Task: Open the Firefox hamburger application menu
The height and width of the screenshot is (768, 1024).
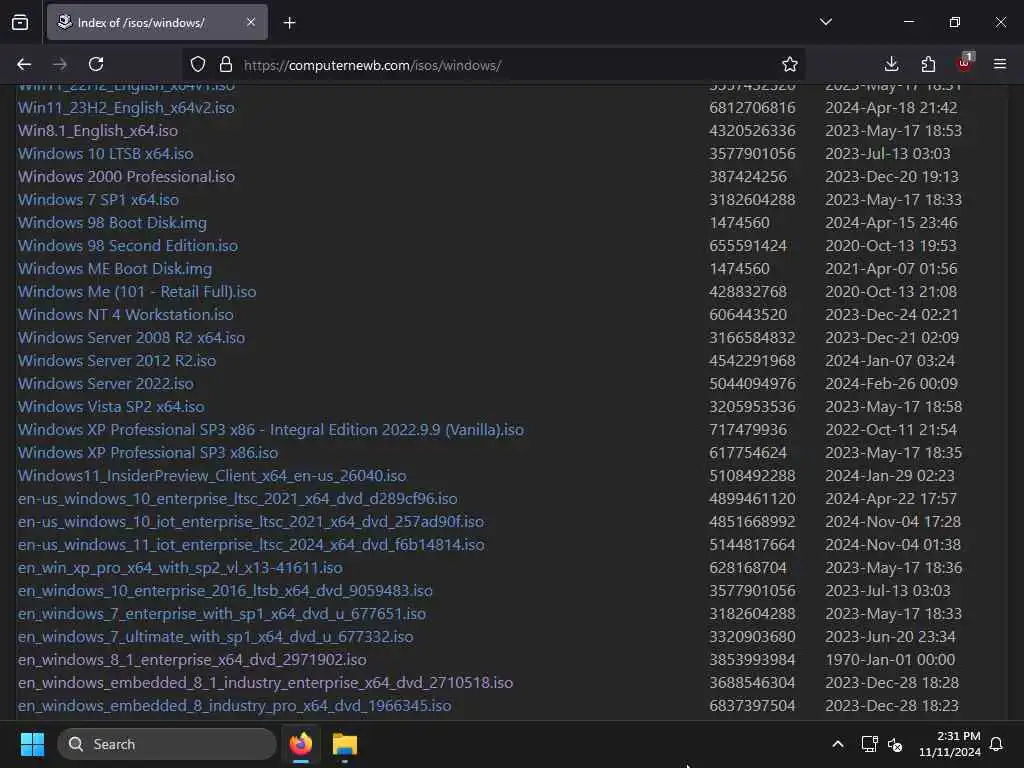Action: pos(1000,64)
